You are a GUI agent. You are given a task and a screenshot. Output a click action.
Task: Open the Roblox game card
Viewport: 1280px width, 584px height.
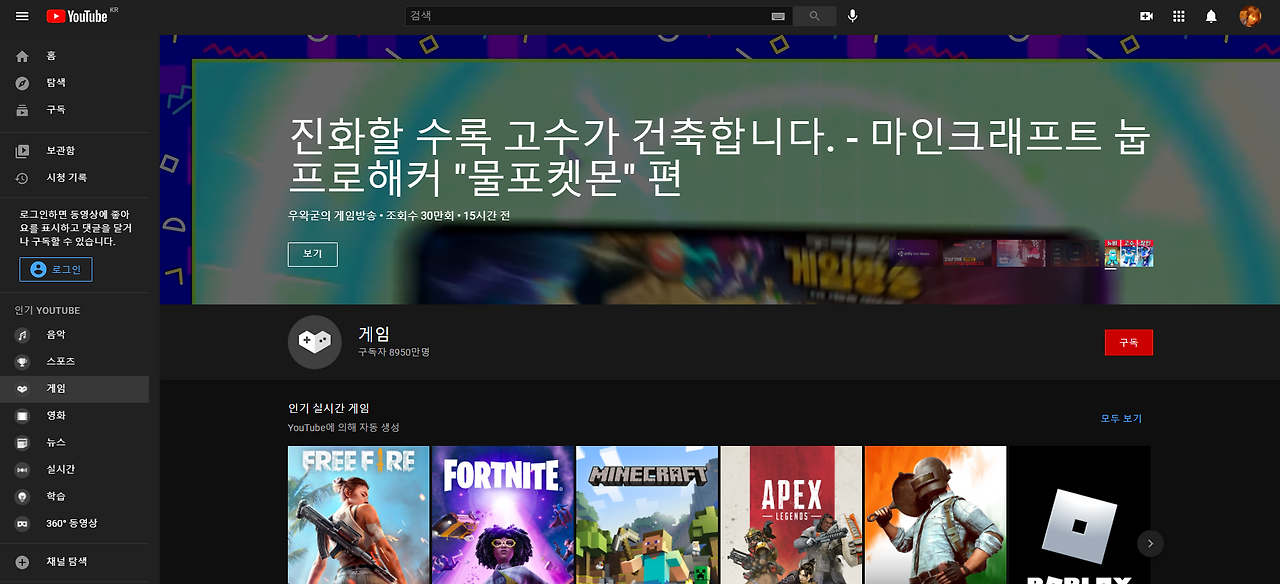point(1079,515)
